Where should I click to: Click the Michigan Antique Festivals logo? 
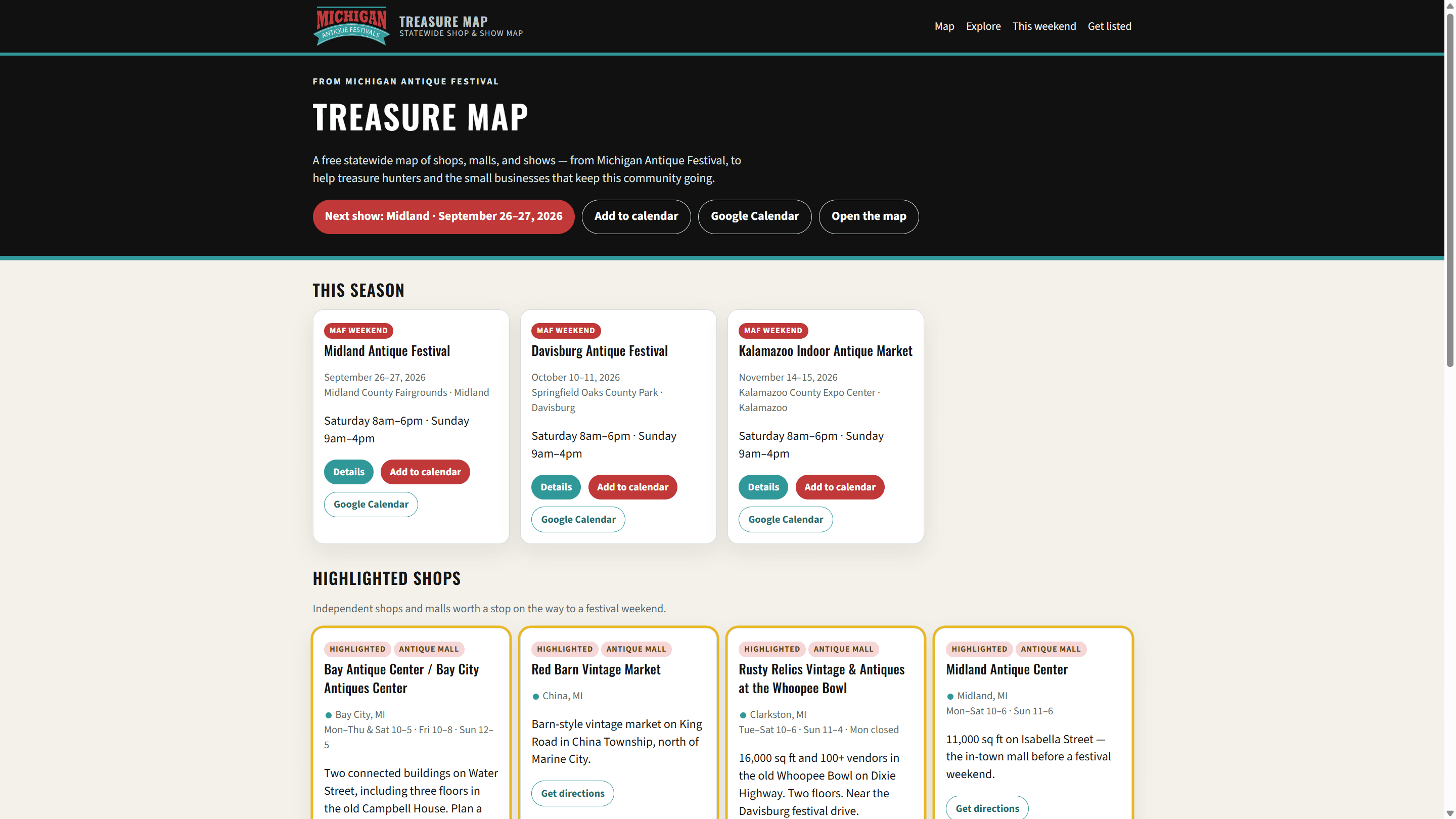pyautogui.click(x=351, y=26)
